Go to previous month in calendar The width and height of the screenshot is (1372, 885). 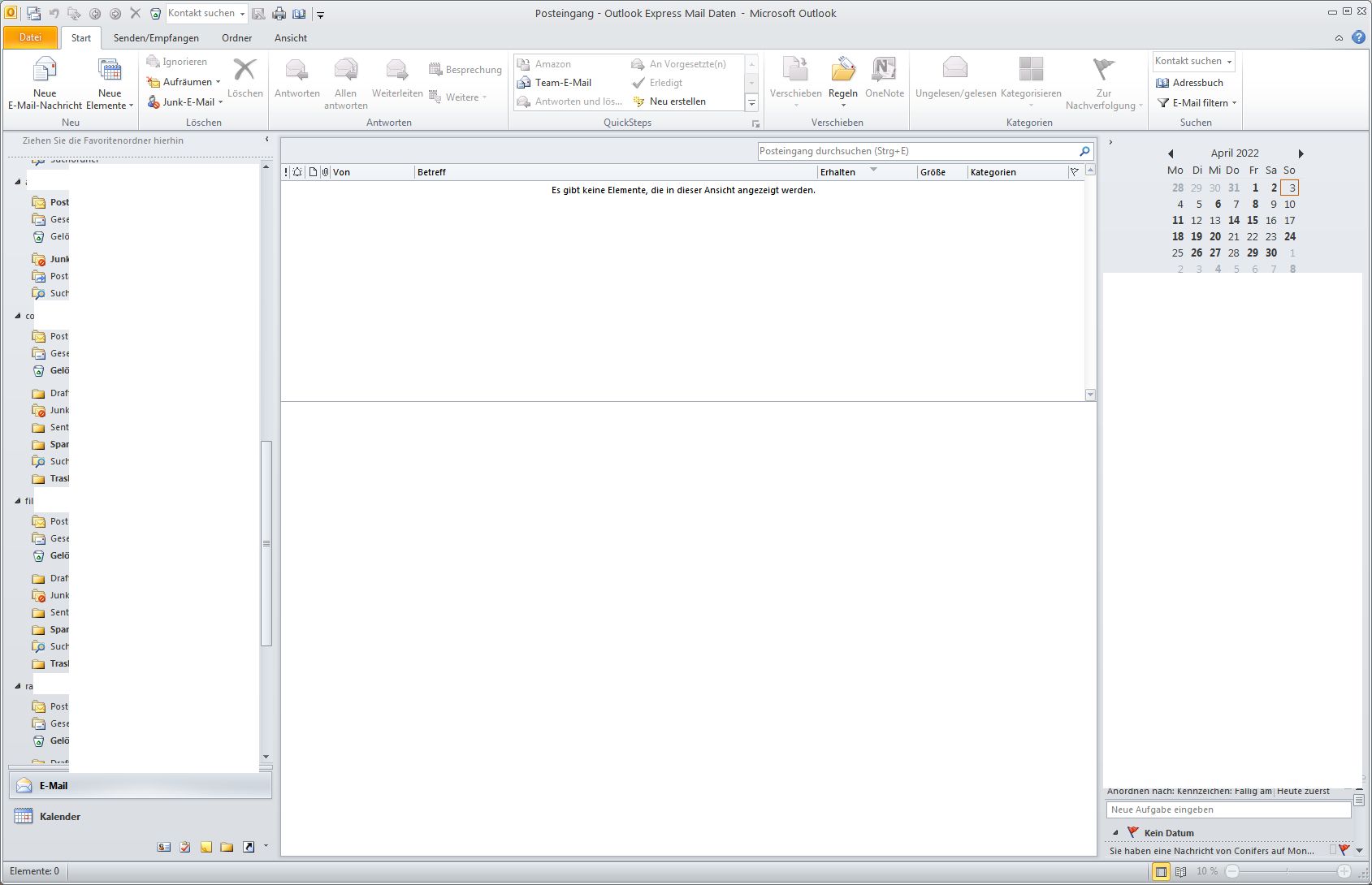1171,153
